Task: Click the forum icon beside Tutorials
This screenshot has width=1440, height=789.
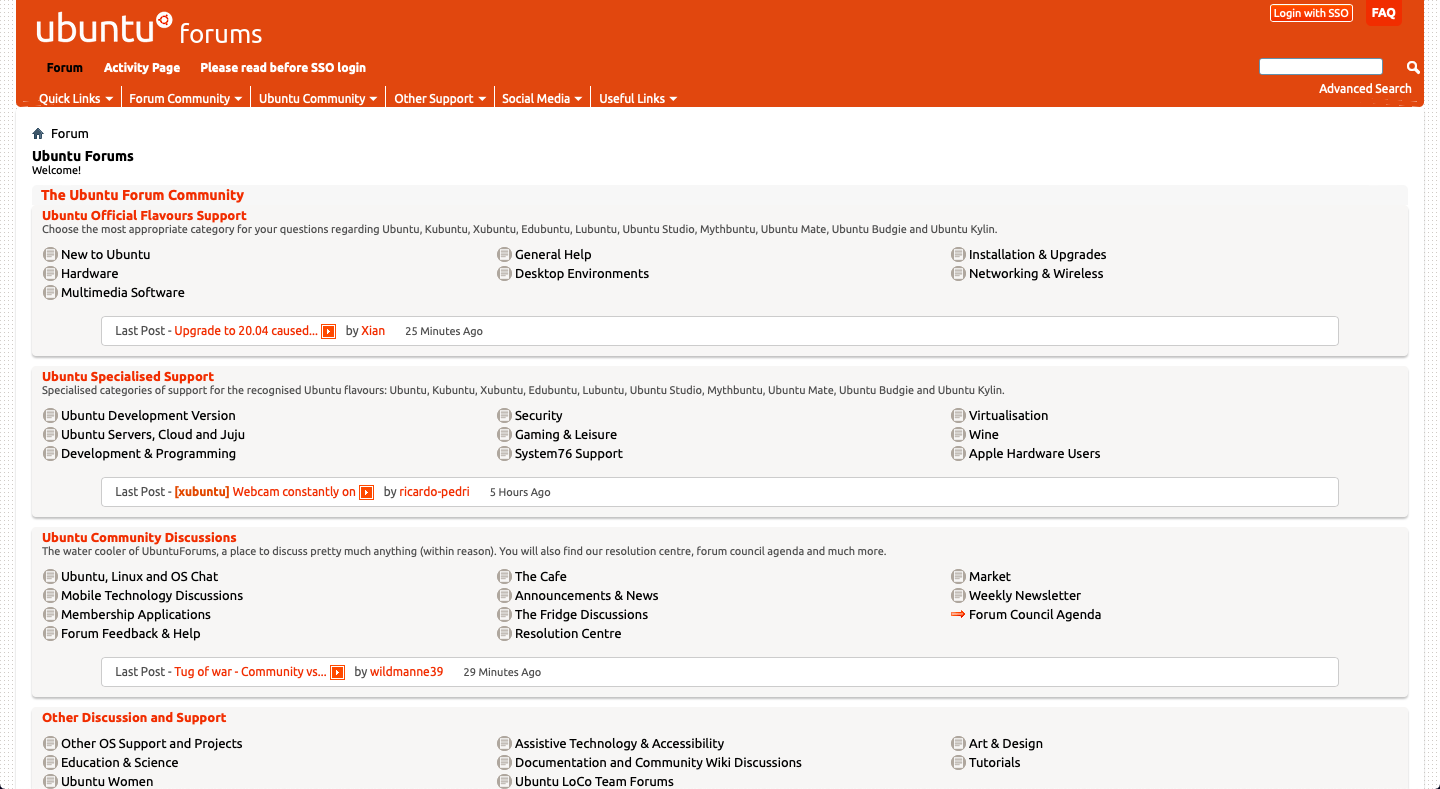Action: click(958, 763)
